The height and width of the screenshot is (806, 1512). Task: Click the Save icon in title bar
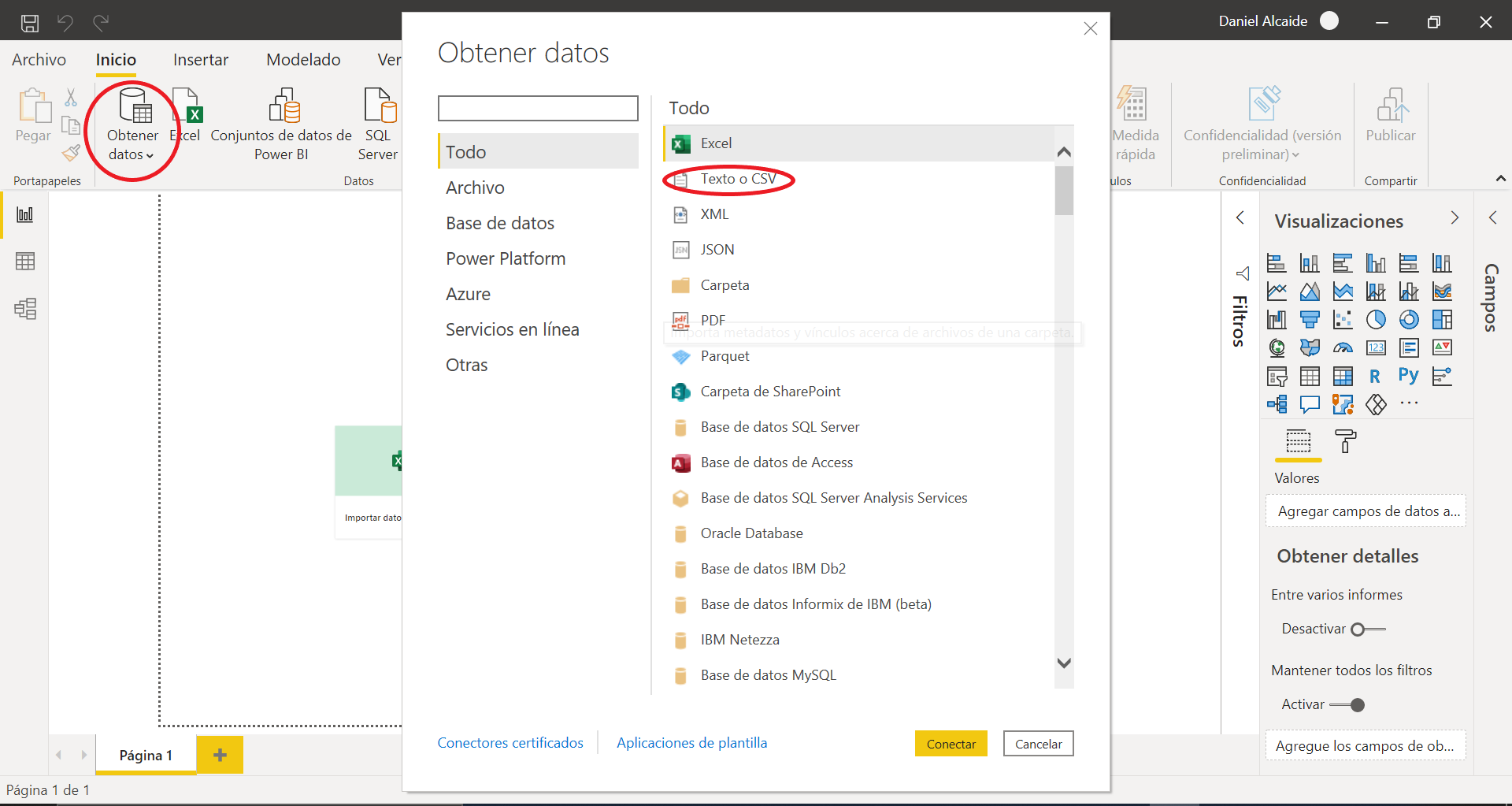click(30, 22)
